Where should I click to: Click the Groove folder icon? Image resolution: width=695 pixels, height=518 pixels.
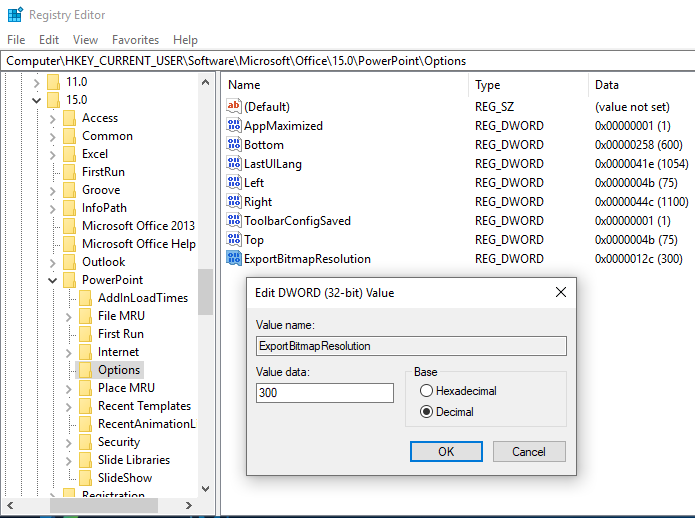[x=69, y=190]
